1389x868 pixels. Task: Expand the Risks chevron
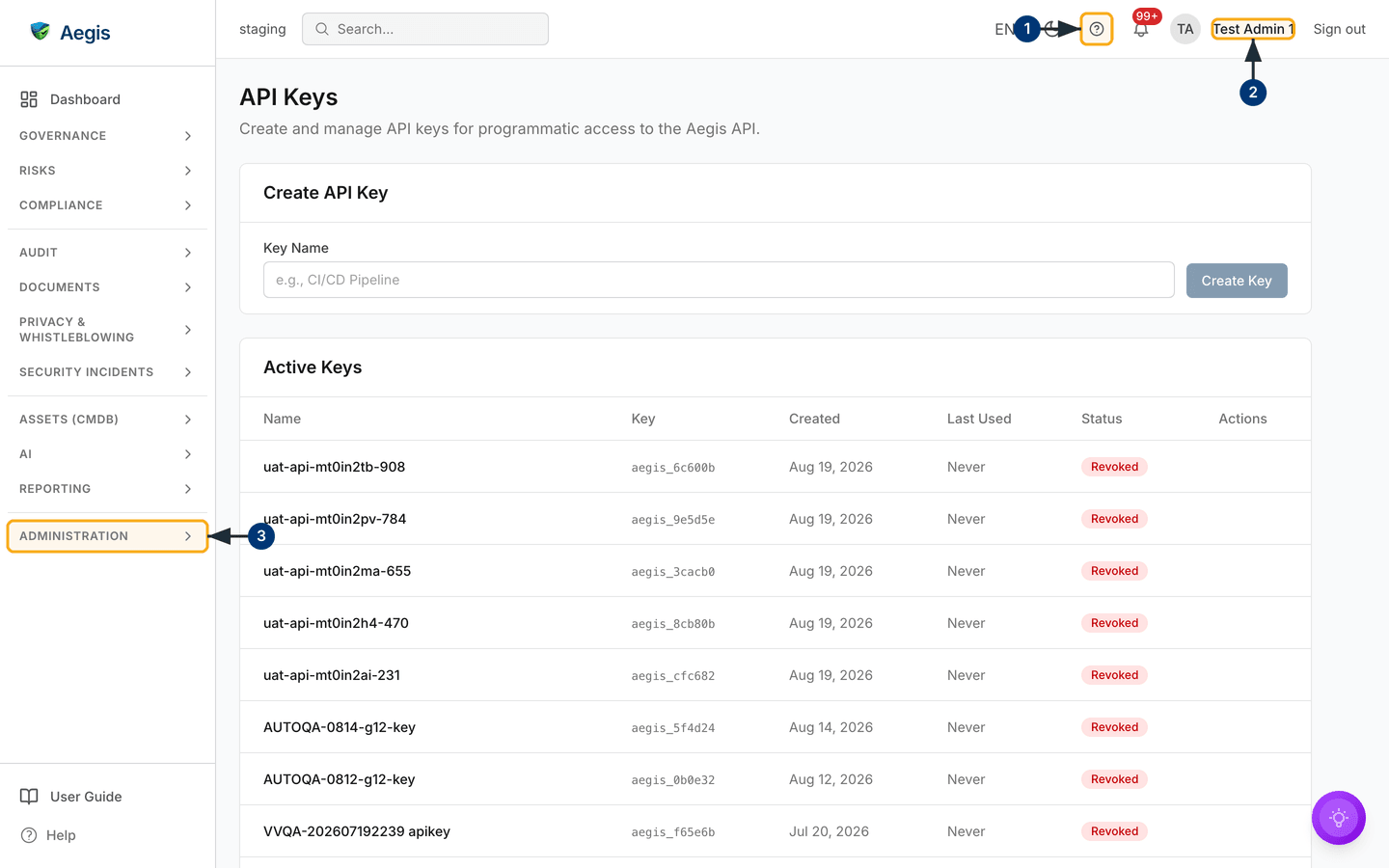point(188,171)
